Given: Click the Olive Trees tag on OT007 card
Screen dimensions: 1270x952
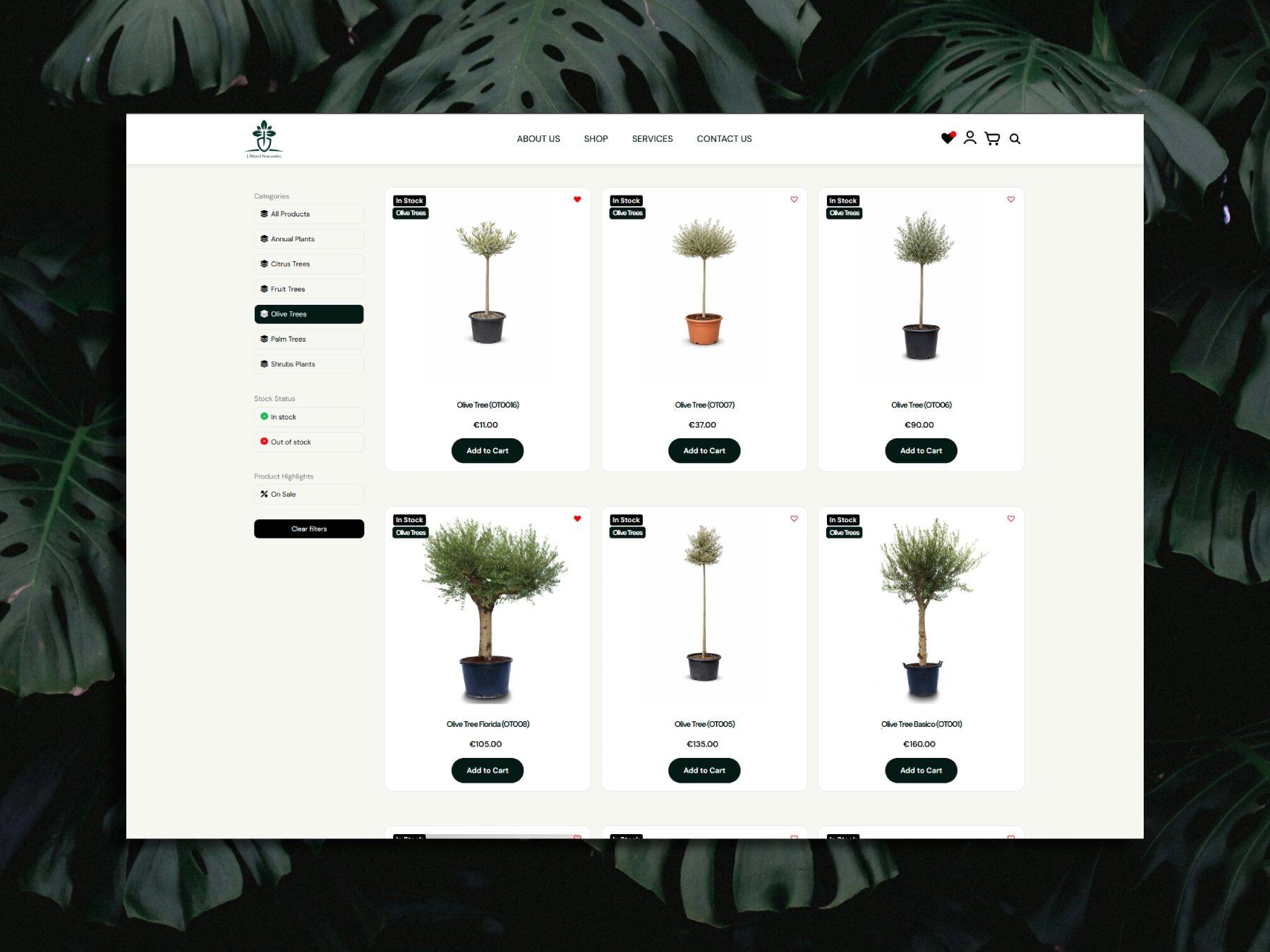Looking at the screenshot, I should click(x=627, y=213).
